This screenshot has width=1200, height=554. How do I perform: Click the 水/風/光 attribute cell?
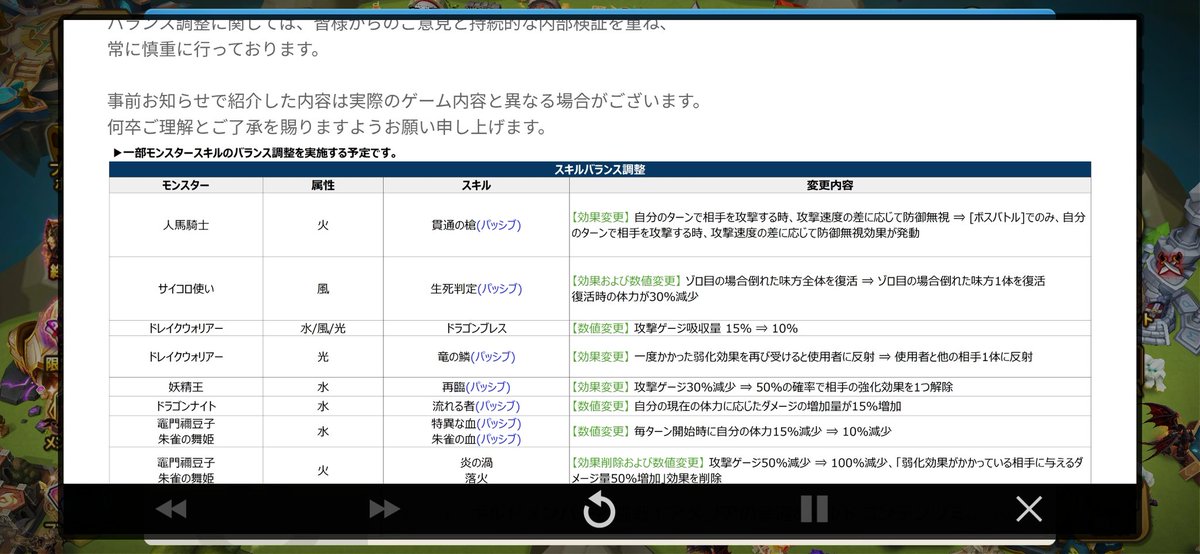pyautogui.click(x=322, y=328)
